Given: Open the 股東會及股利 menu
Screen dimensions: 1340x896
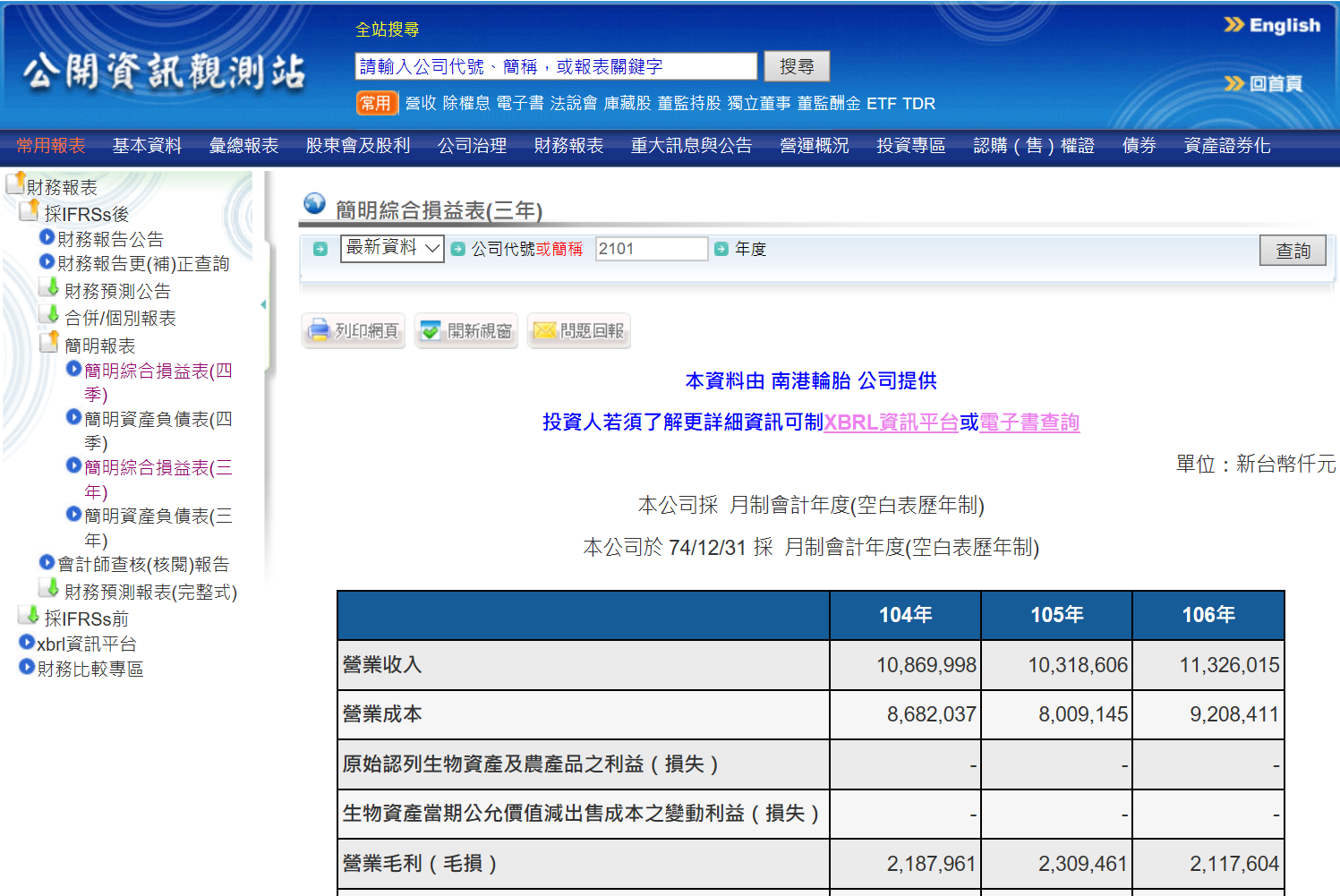Looking at the screenshot, I should point(358,146).
